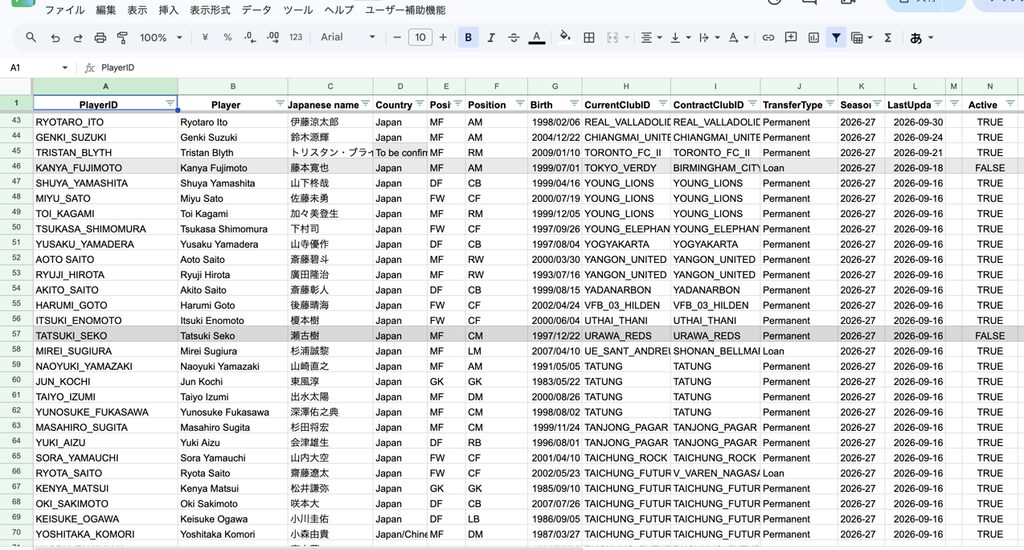Select FALSE in the KANYA_FUJIMOTO row
1024x550 pixels.
point(989,167)
